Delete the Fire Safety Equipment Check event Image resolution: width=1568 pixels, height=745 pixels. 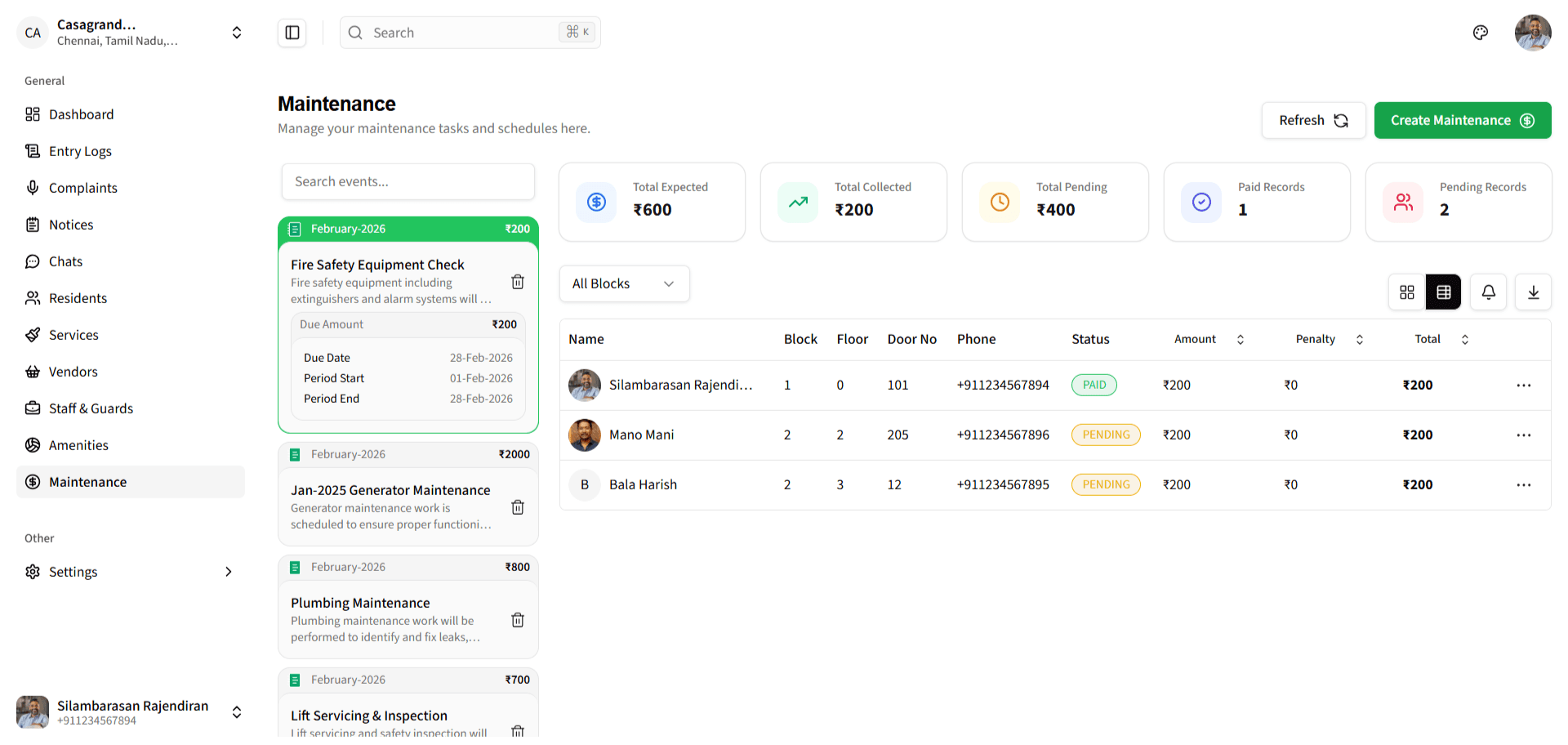[x=517, y=281]
